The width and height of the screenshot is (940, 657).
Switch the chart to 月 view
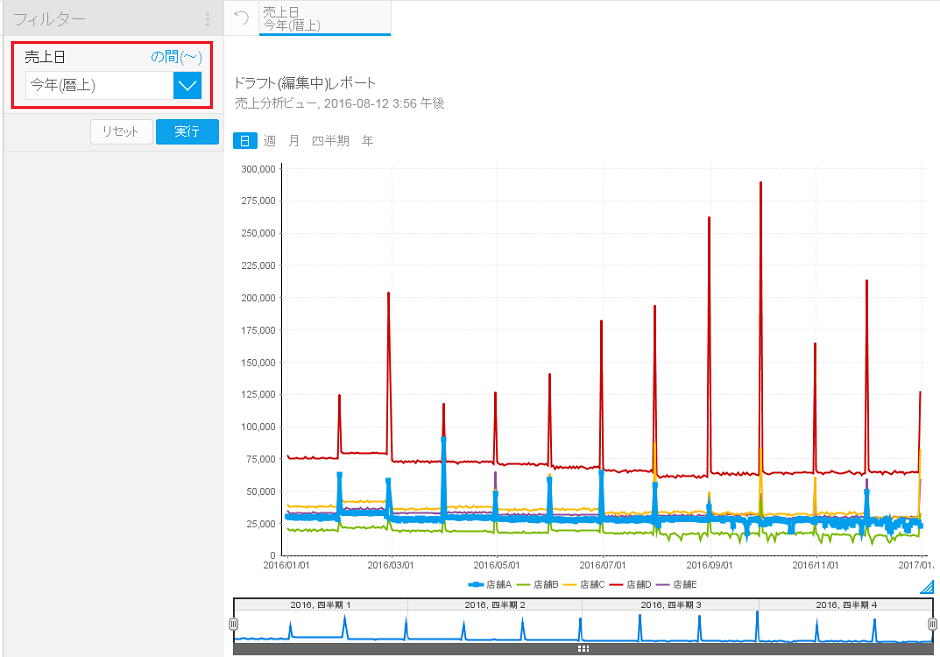294,141
